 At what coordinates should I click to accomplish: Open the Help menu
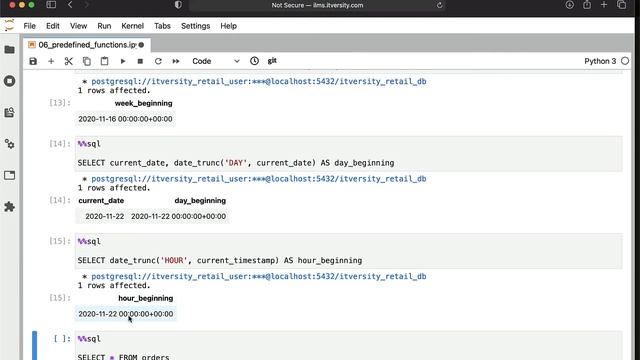tap(229, 26)
